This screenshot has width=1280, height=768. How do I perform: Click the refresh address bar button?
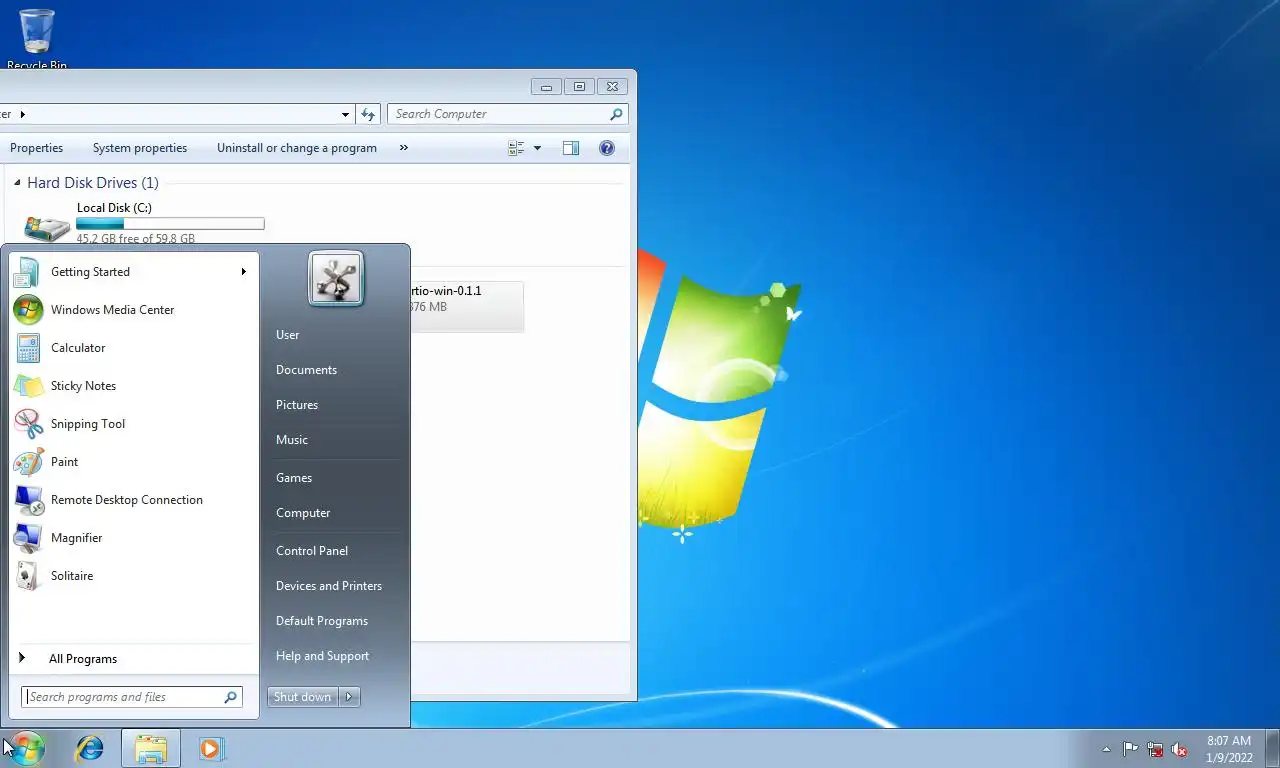point(368,114)
